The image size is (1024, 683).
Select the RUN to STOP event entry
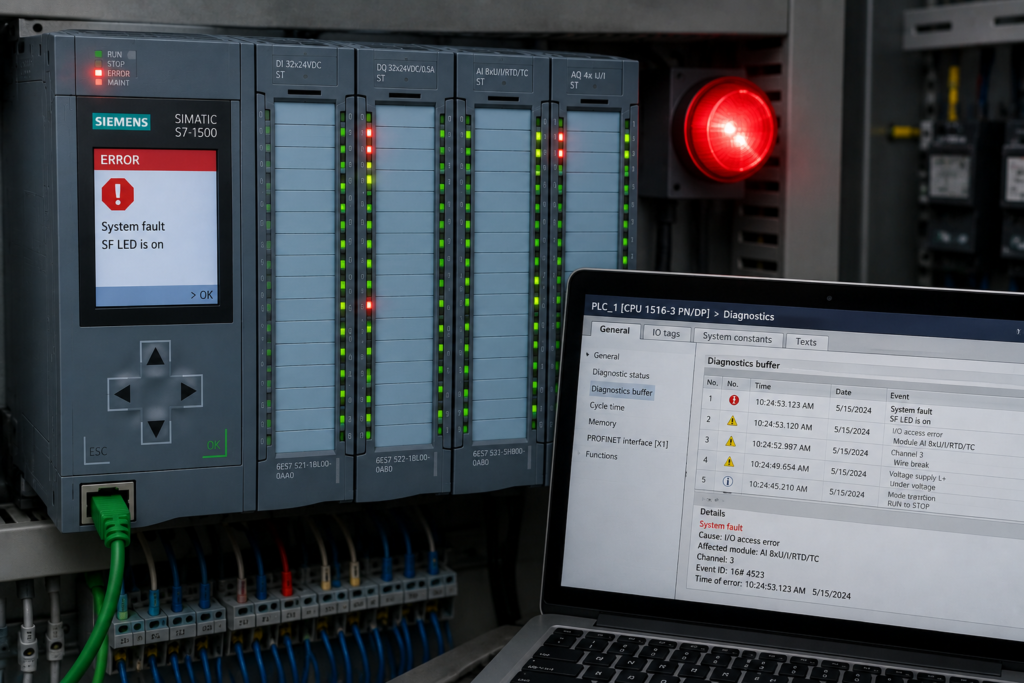[908, 505]
